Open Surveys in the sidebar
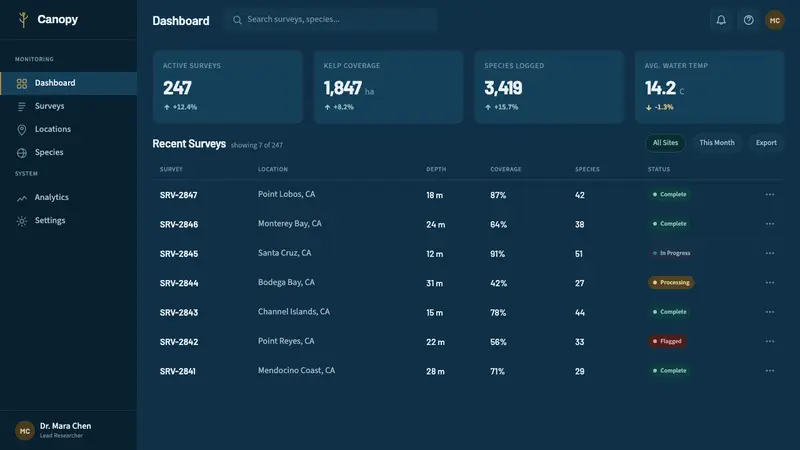This screenshot has height=450, width=800. click(68, 106)
